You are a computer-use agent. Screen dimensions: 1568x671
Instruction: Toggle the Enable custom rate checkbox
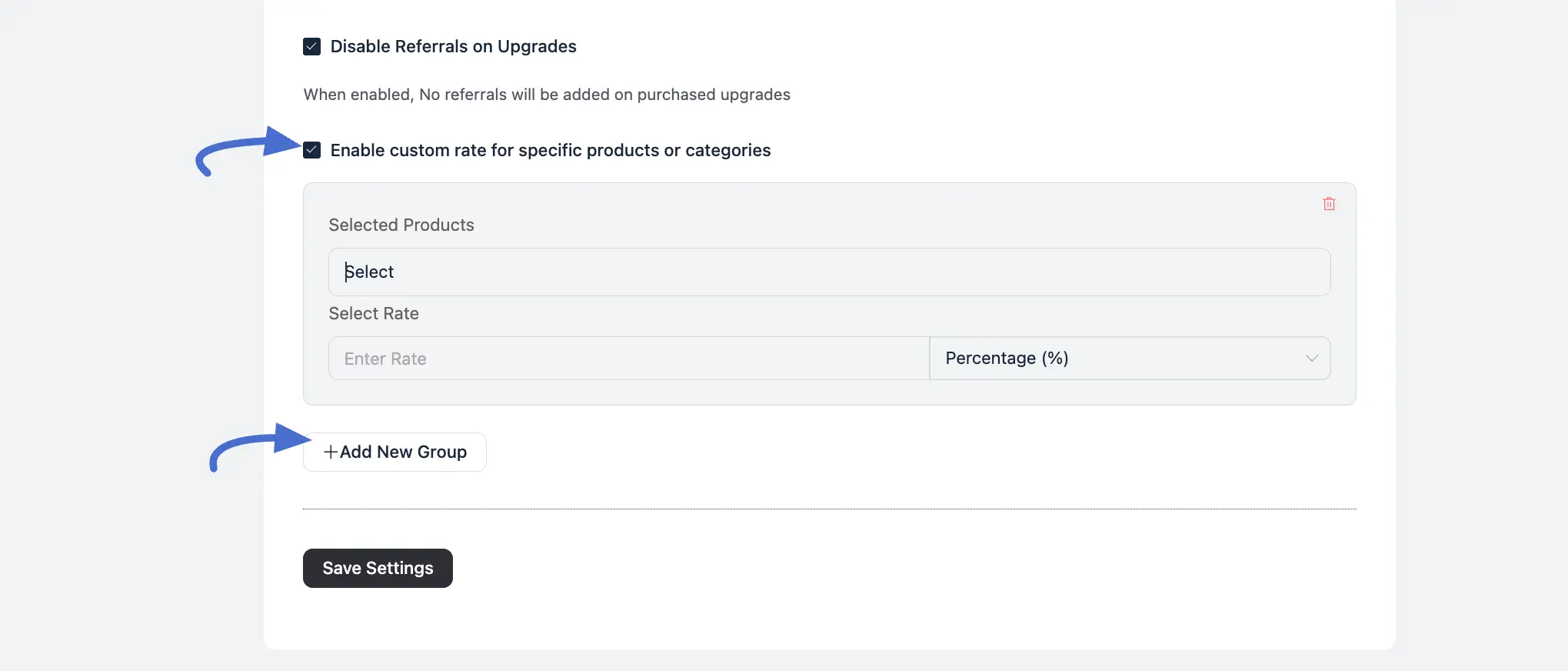coord(311,150)
